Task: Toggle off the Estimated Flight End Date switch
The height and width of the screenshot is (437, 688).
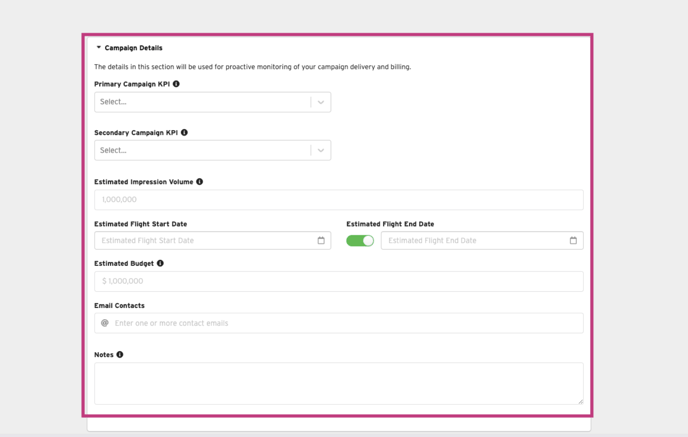Action: 360,241
